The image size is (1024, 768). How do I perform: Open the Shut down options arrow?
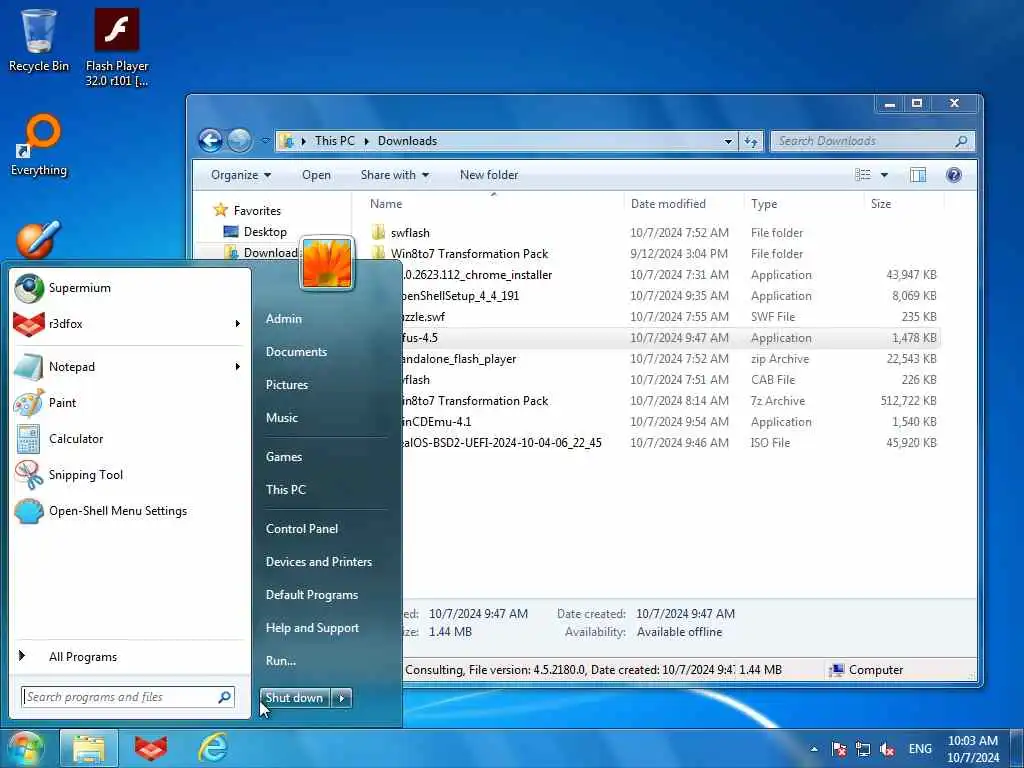342,698
